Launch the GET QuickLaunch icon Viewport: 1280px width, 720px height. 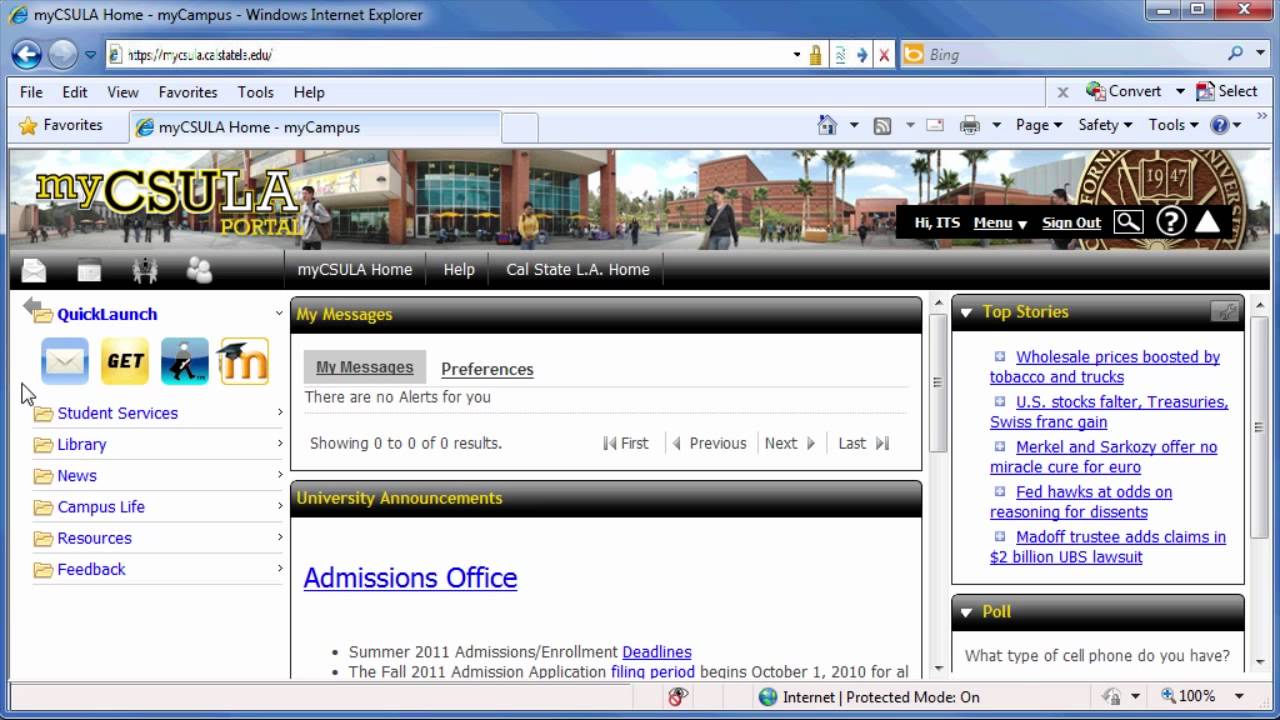coord(125,361)
